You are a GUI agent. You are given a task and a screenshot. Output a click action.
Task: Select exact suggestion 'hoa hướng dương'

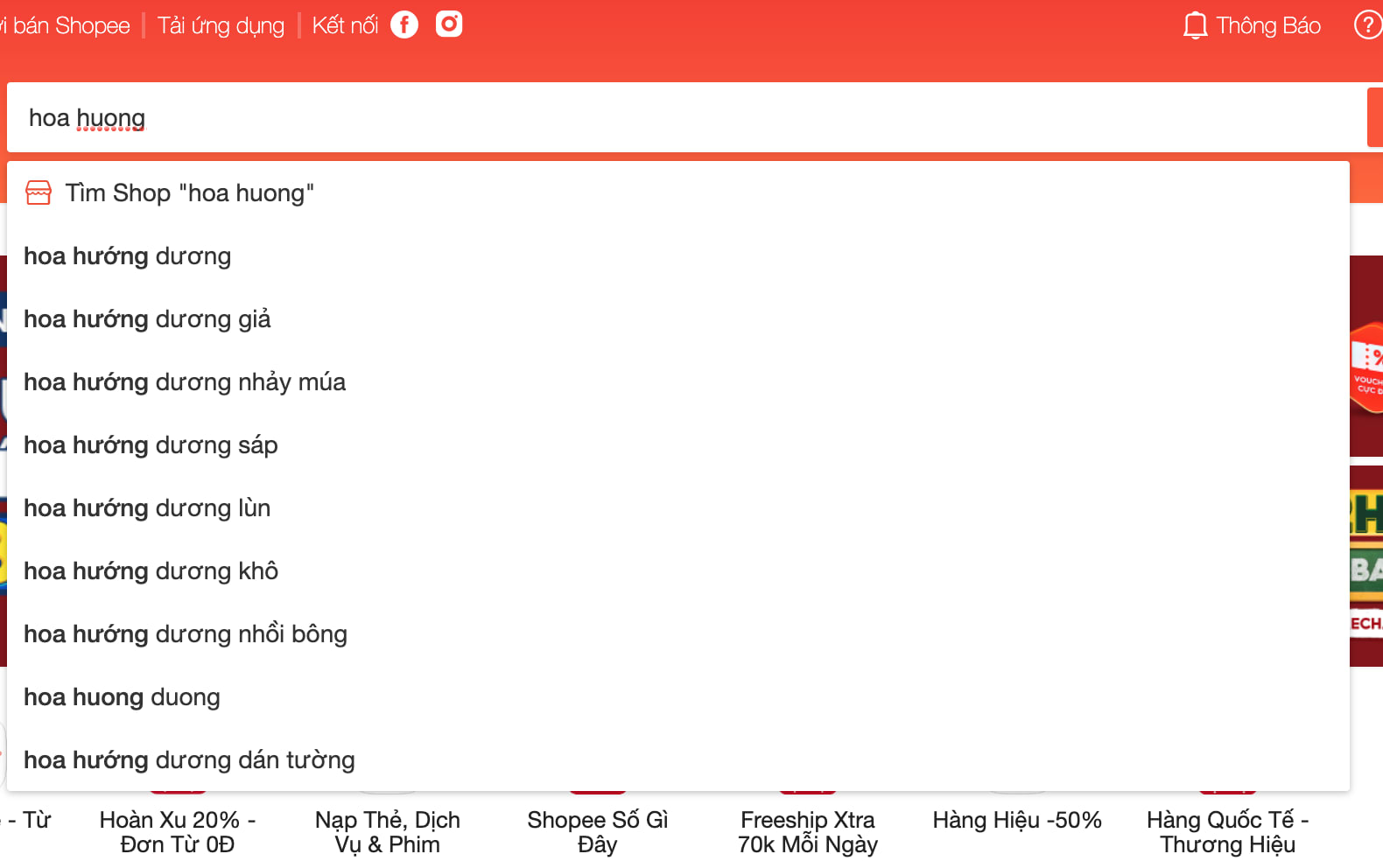point(678,255)
